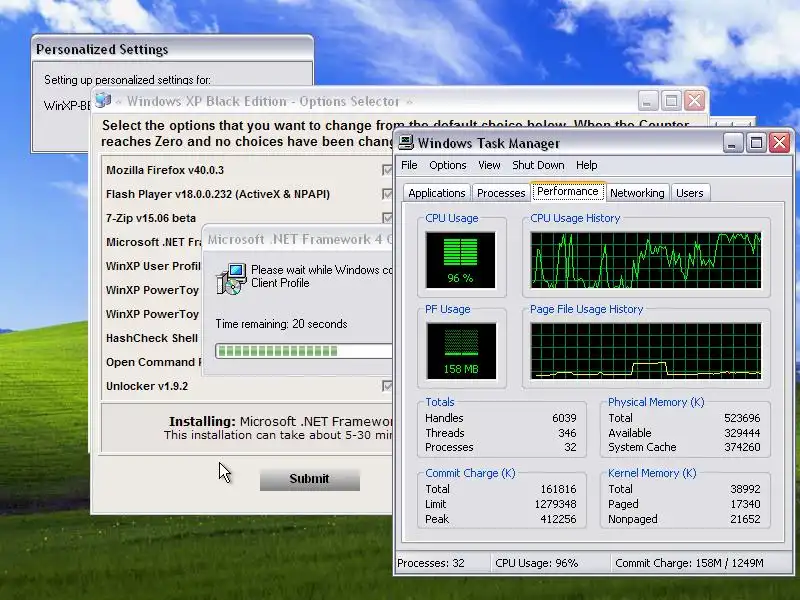
Task: Open the File menu in Task Manager
Action: coord(409,165)
